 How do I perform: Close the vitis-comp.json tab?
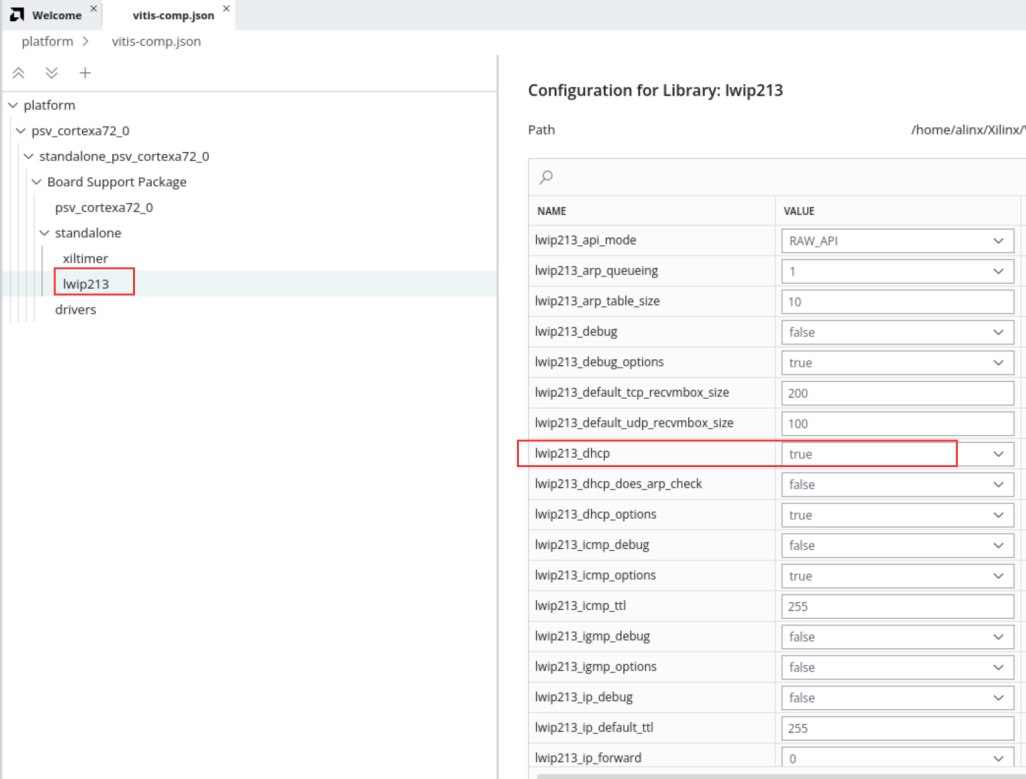tap(226, 9)
